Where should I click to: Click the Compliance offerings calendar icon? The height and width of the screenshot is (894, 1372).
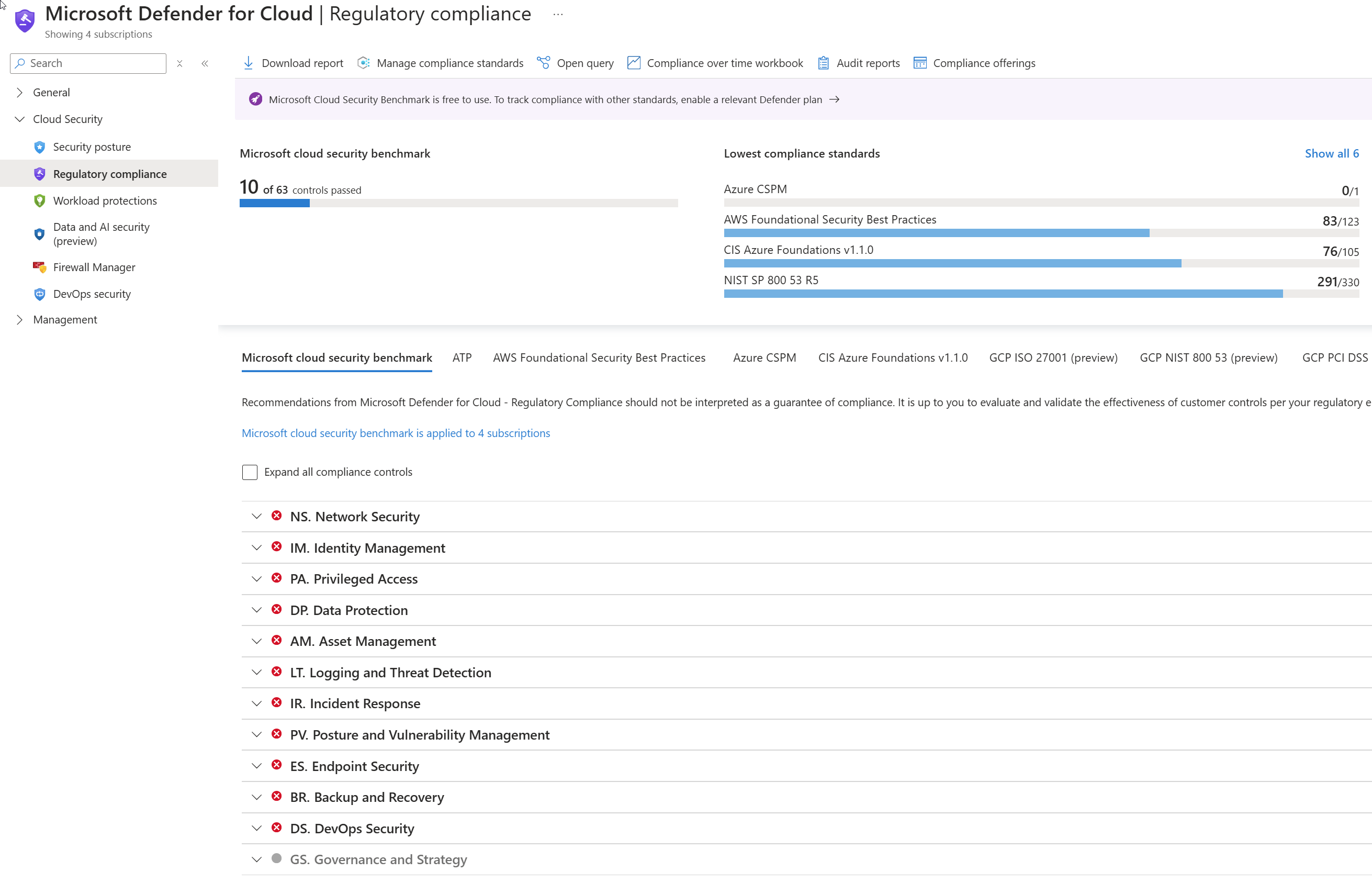[x=920, y=63]
